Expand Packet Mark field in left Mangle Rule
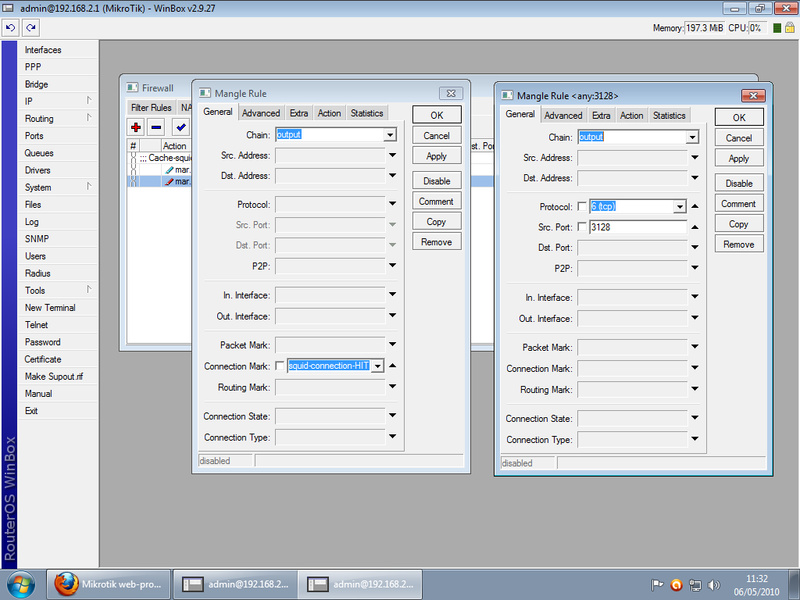Image resolution: width=800 pixels, height=600 pixels. point(392,344)
